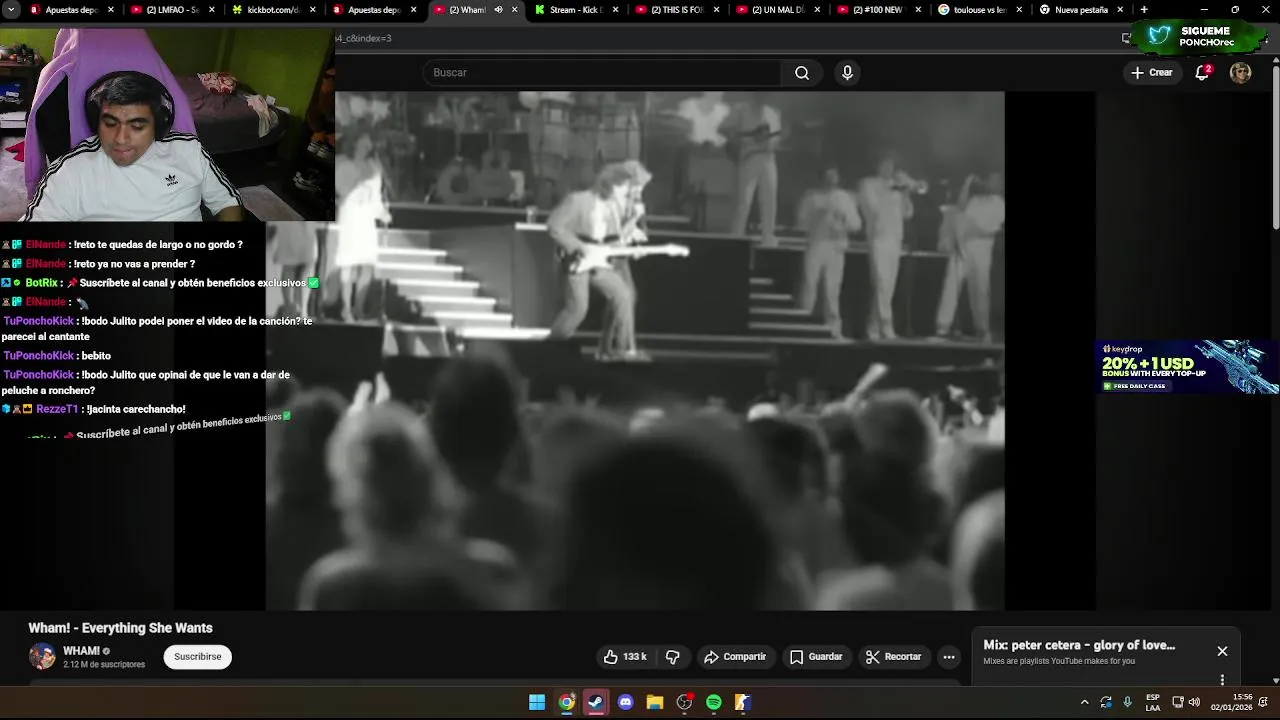Open Steam from taskbar
1280x720 pixels.
tap(596, 702)
